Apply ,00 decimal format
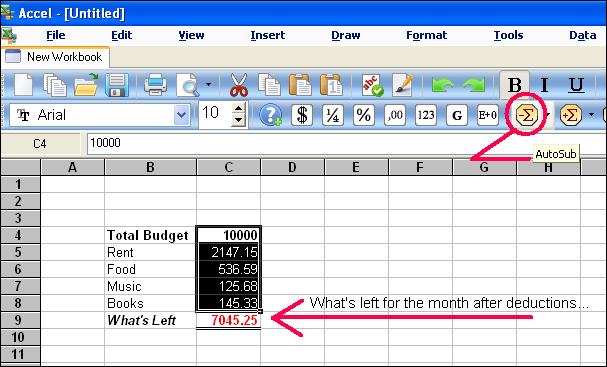 (395, 115)
